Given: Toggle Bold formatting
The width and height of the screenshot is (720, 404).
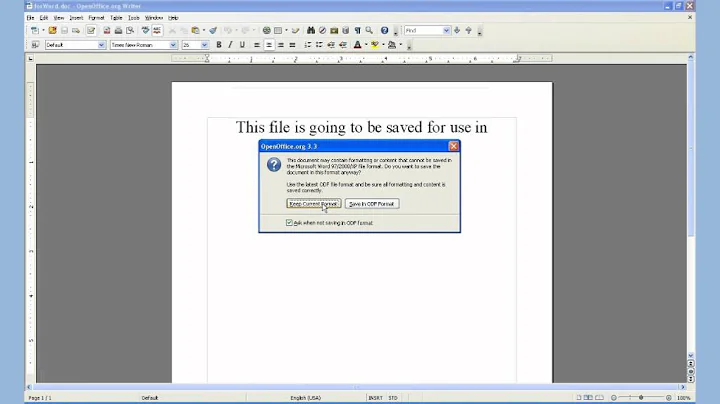Looking at the screenshot, I should 219,45.
